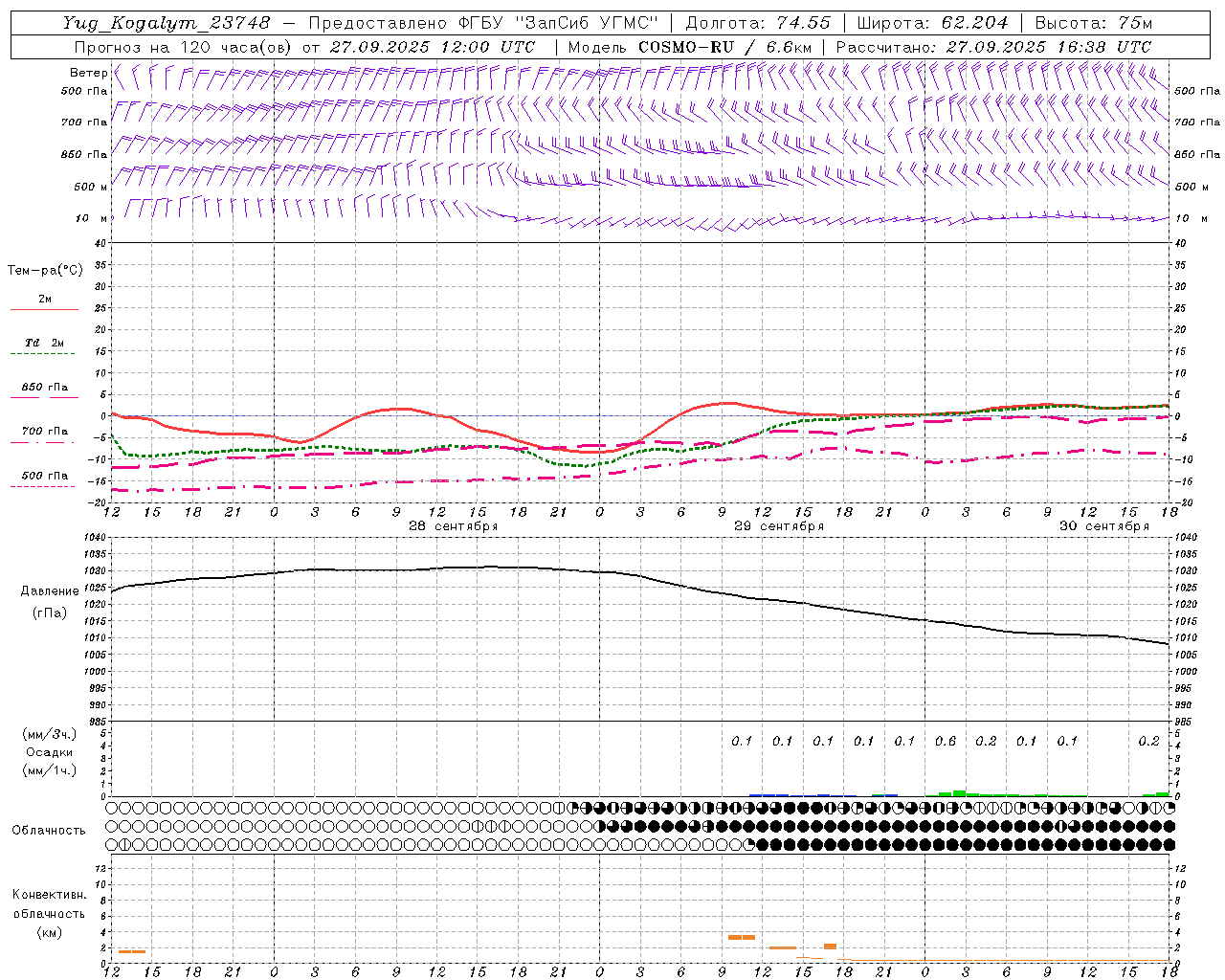1225x980 pixels.
Task: Click the 500 гПа temperature legend entry
Action: point(44,476)
